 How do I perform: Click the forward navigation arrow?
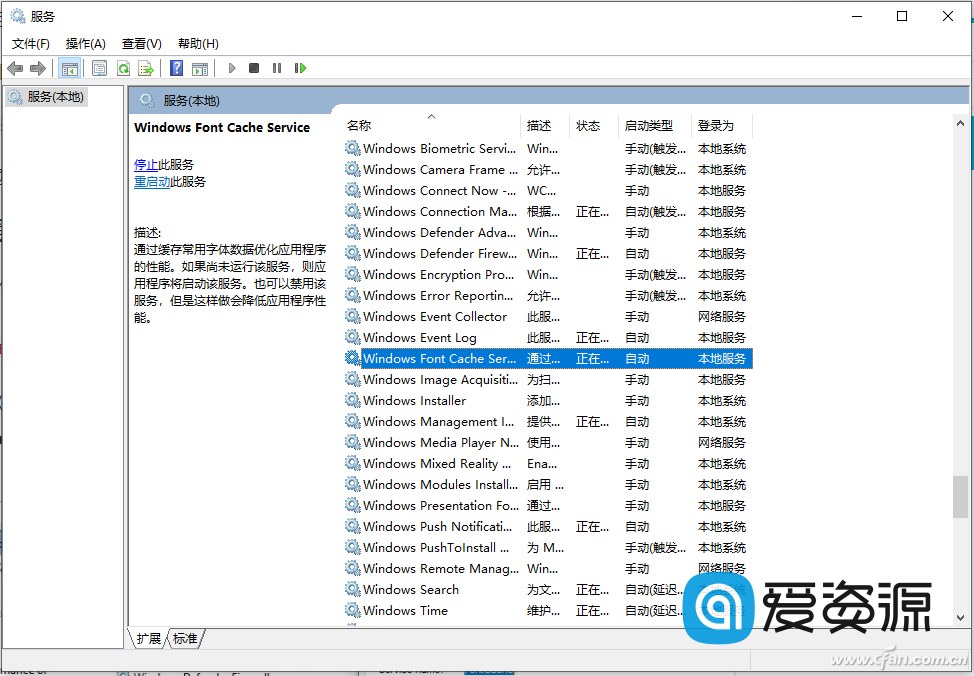click(x=37, y=67)
